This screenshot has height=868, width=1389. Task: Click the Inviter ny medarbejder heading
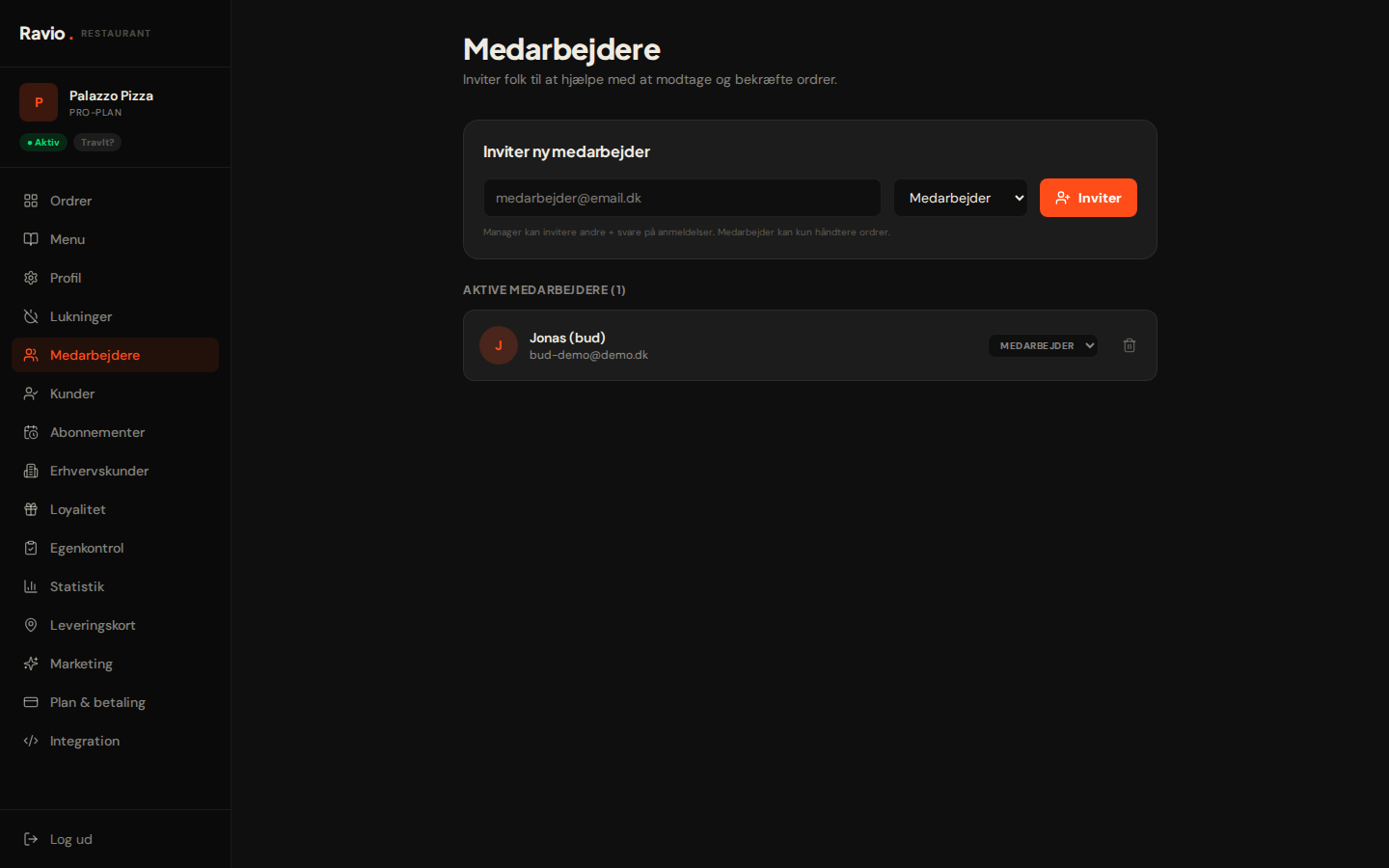(x=566, y=151)
